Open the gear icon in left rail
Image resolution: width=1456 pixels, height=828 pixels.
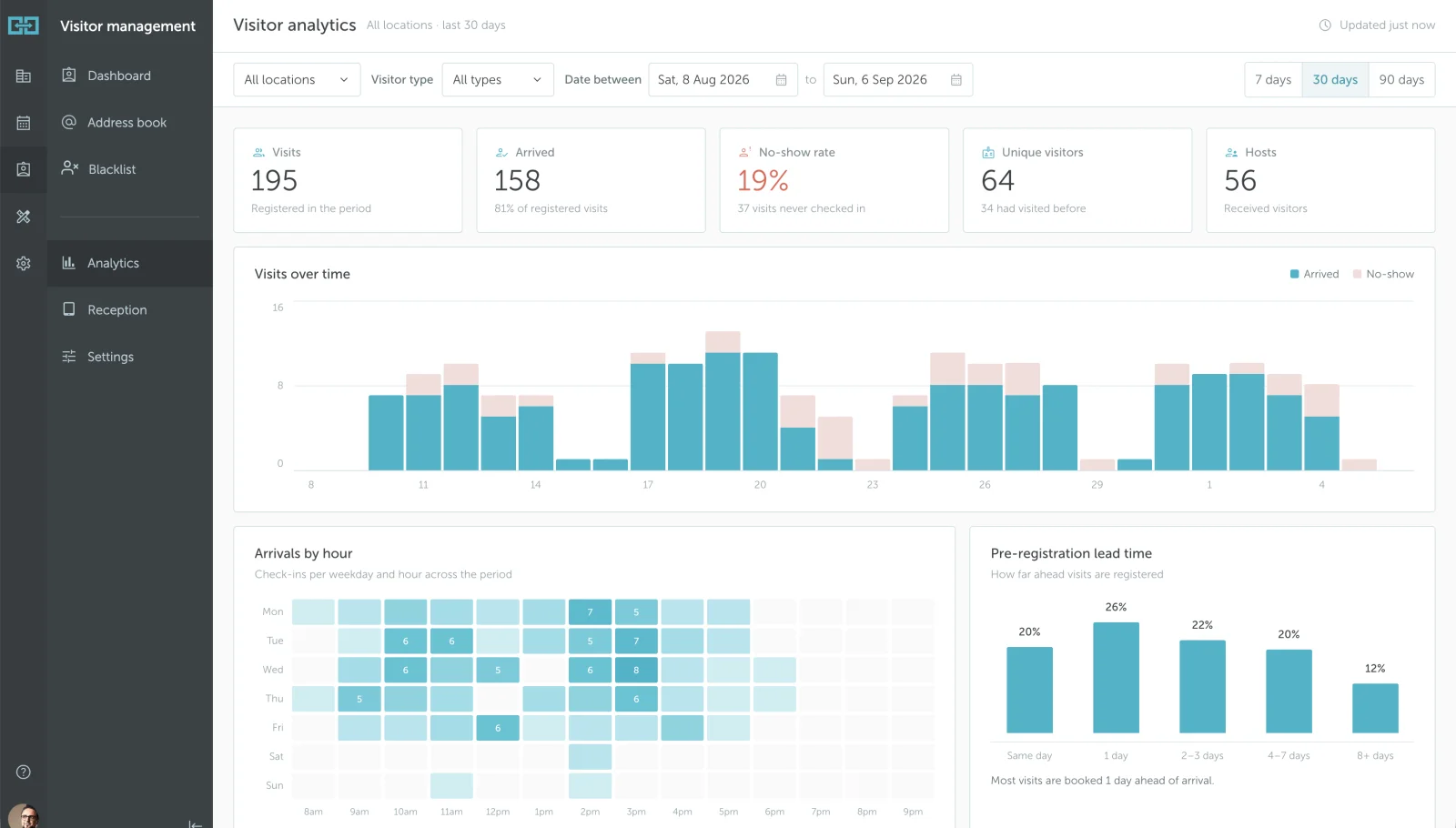[24, 263]
